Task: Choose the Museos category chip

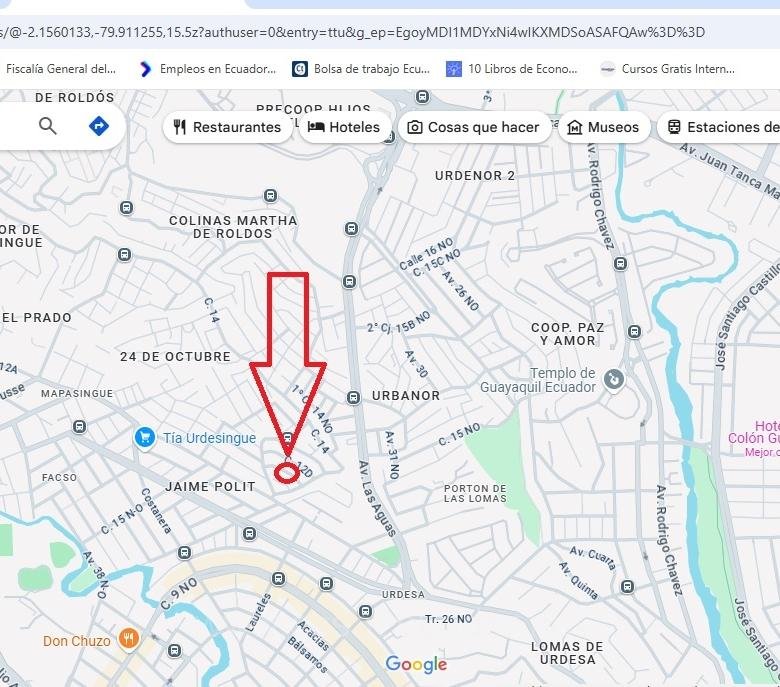Action: [603, 127]
